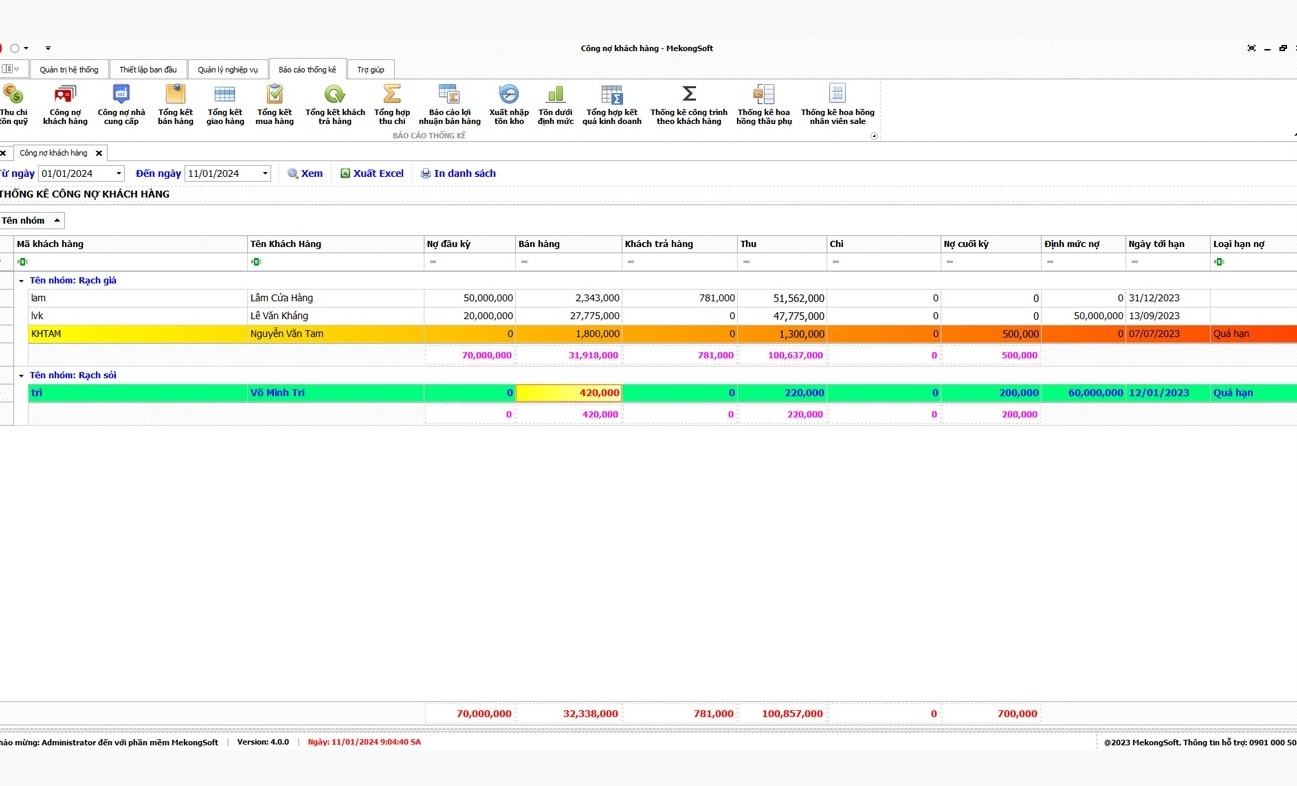
Task: Click the Tồn dưới định mức icon
Action: point(556,104)
